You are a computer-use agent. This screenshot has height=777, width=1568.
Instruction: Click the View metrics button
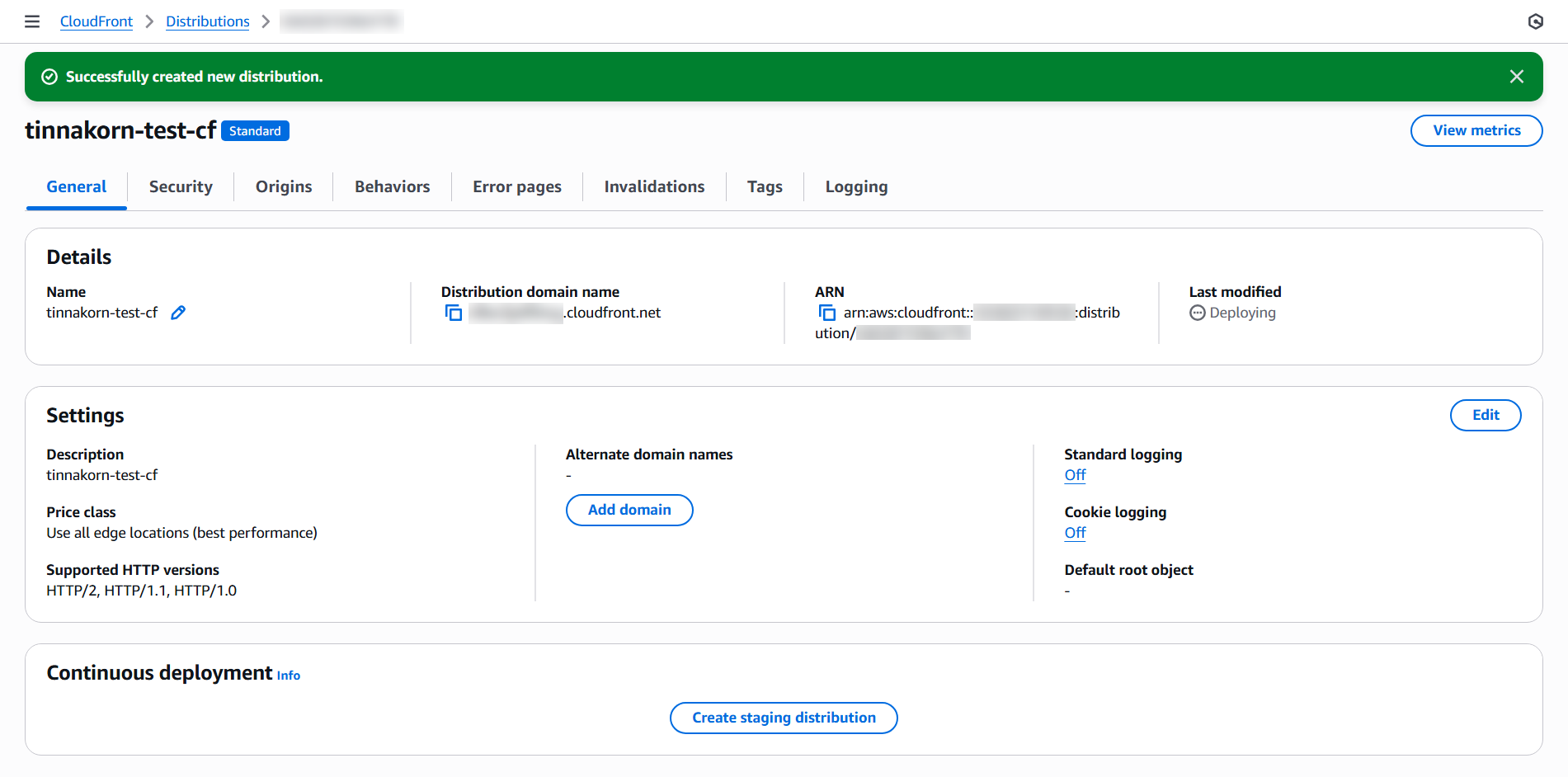1476,130
